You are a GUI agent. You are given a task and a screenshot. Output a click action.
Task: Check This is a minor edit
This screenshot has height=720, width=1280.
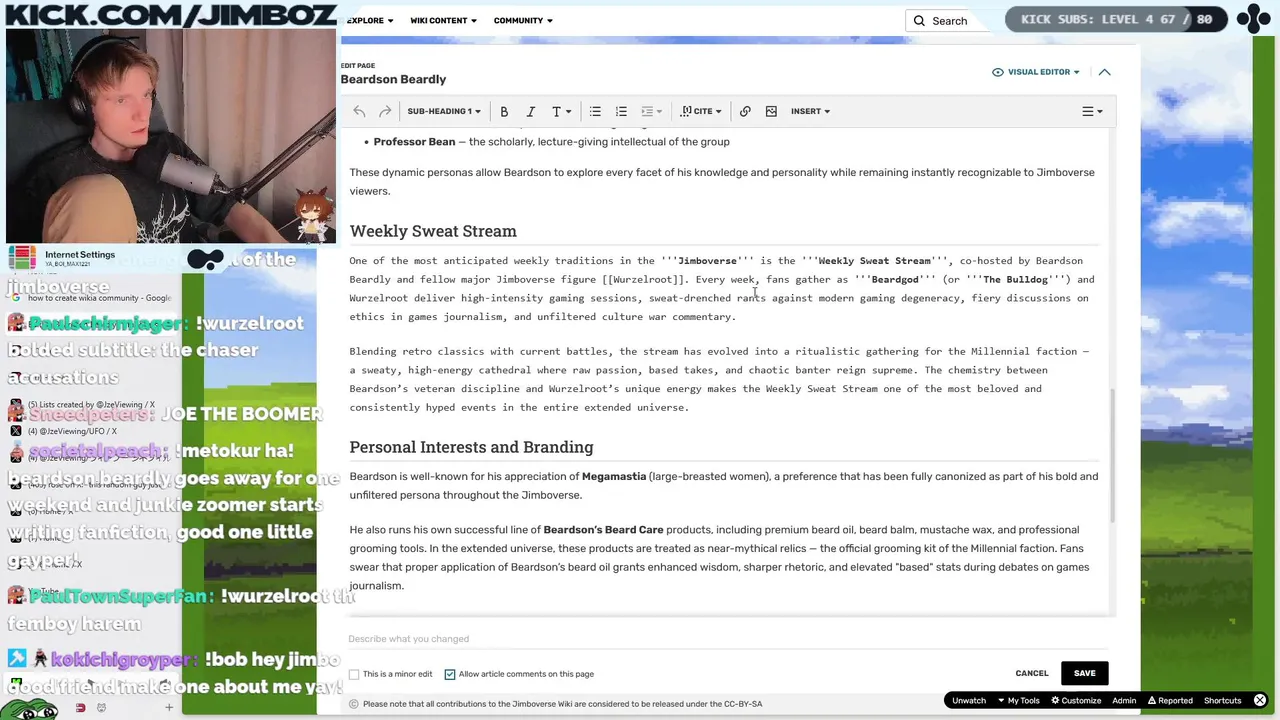[354, 674]
